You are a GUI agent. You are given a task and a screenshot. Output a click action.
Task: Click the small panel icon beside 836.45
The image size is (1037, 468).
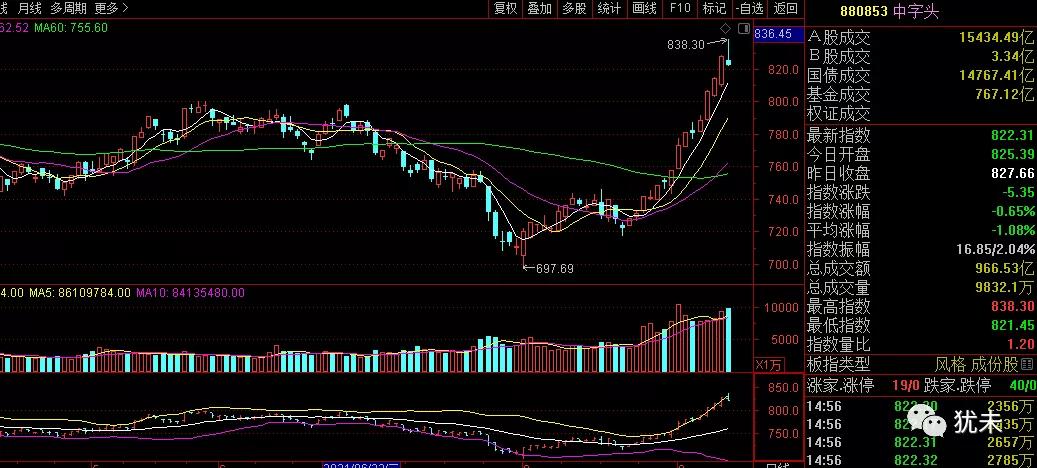[744, 28]
